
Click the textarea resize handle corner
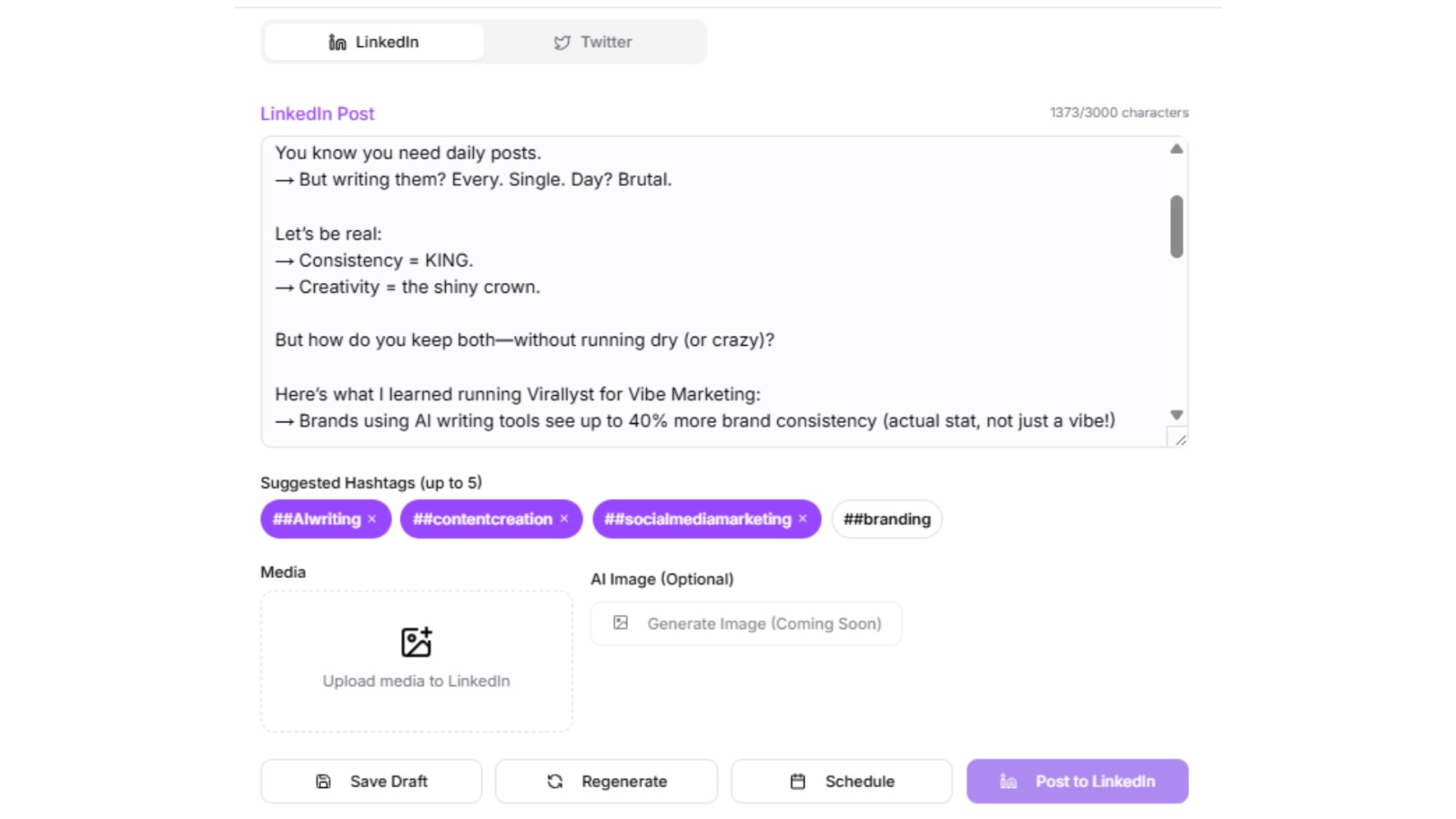click(1179, 439)
